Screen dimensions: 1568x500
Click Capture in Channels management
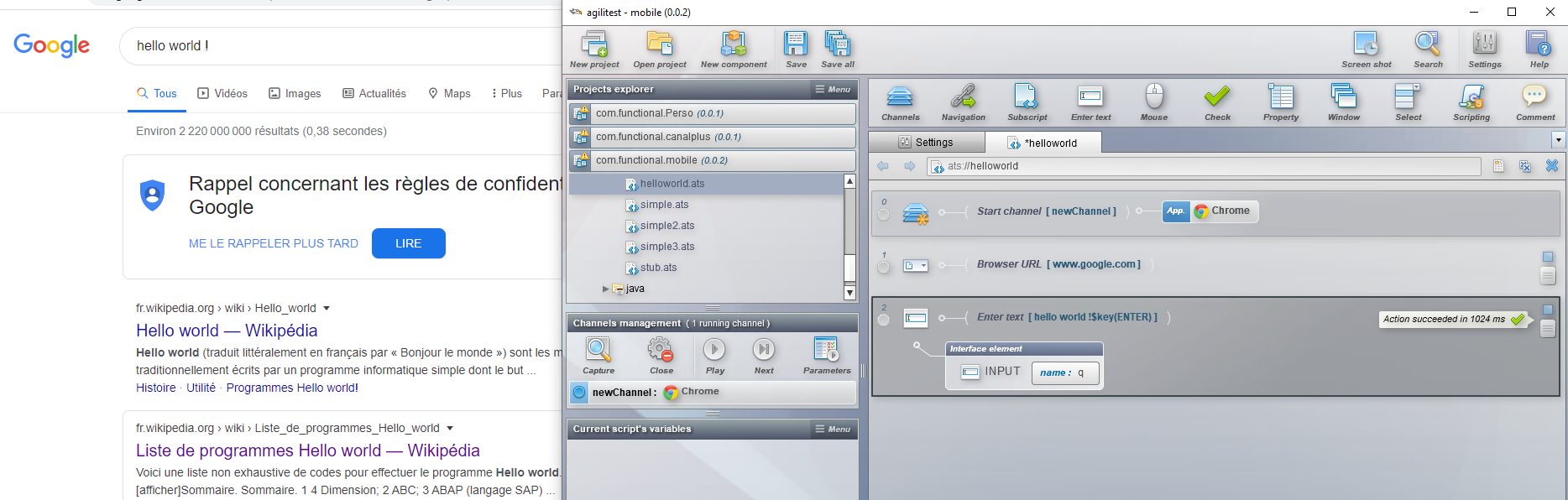598,356
